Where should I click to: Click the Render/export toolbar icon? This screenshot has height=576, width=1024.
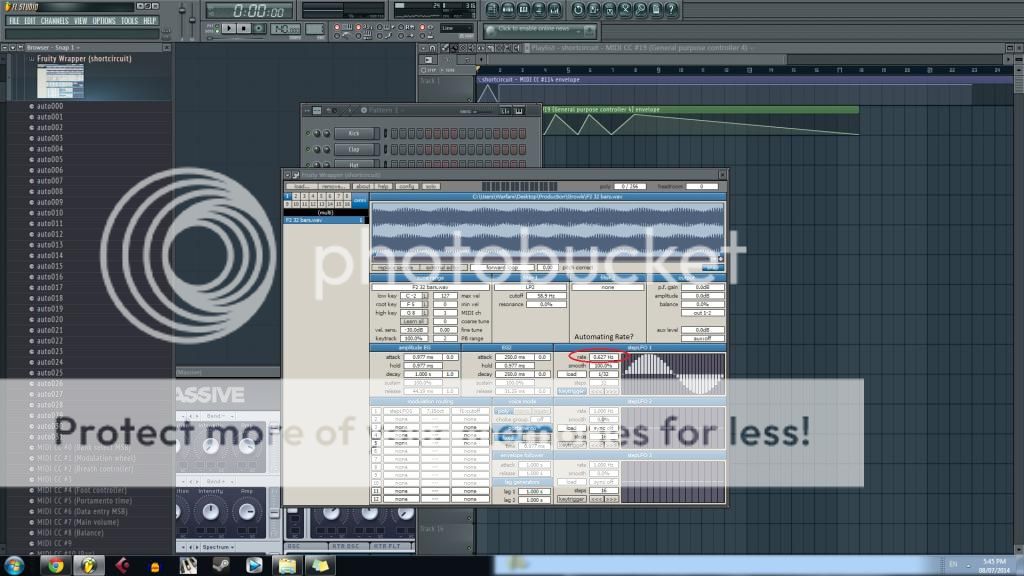(609, 9)
